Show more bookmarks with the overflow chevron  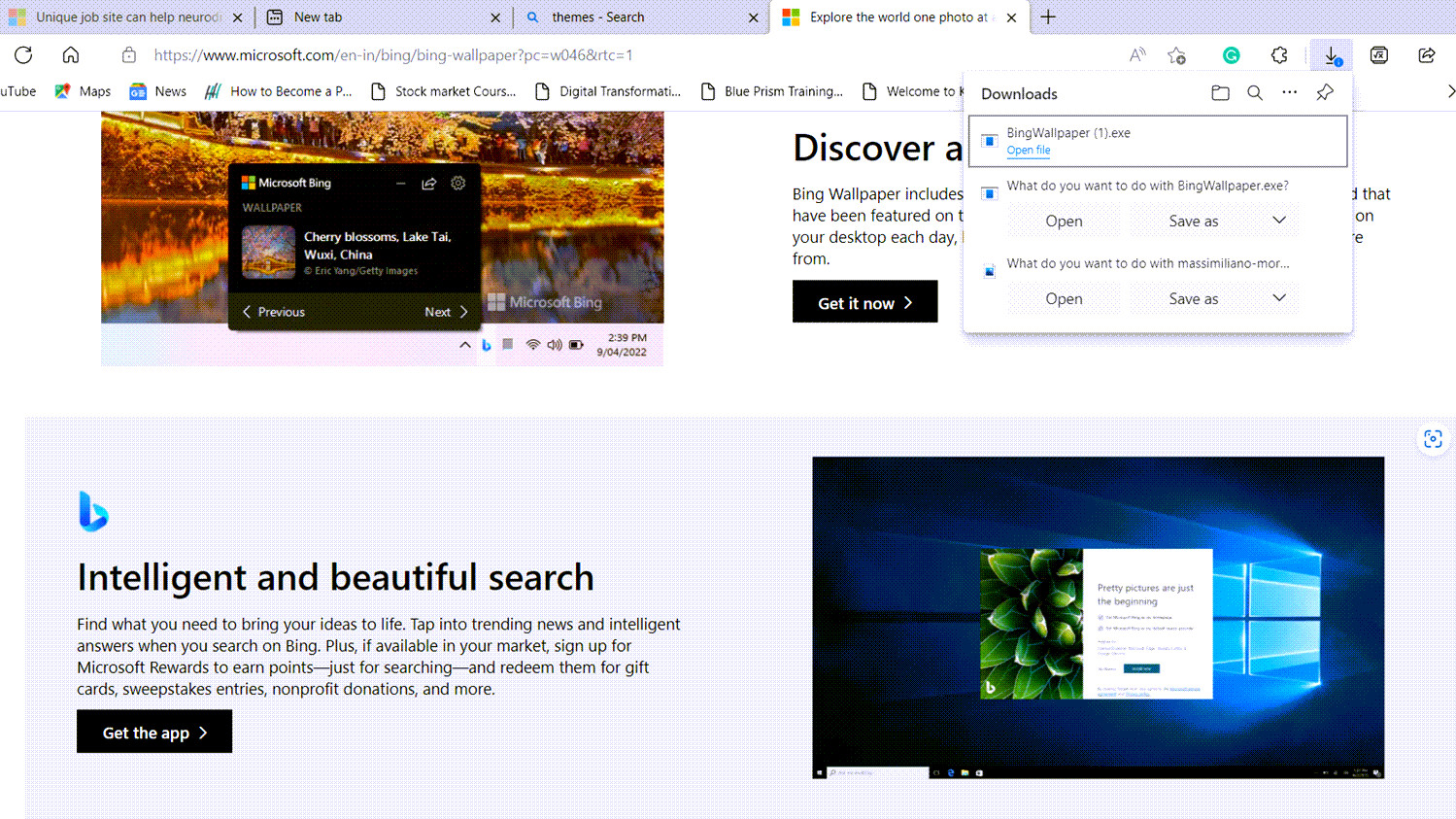[1450, 91]
